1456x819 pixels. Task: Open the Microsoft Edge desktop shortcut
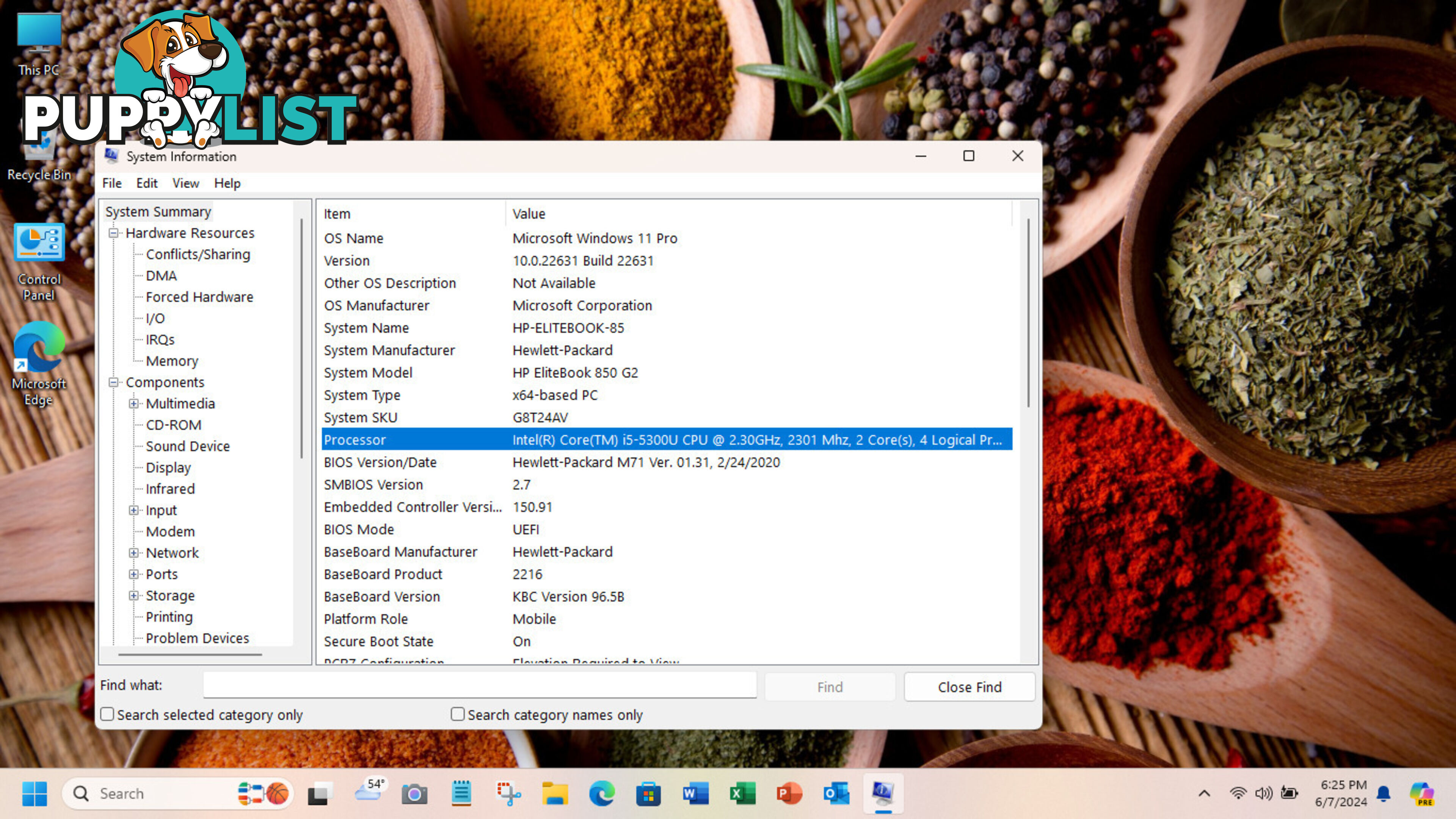coord(38,364)
